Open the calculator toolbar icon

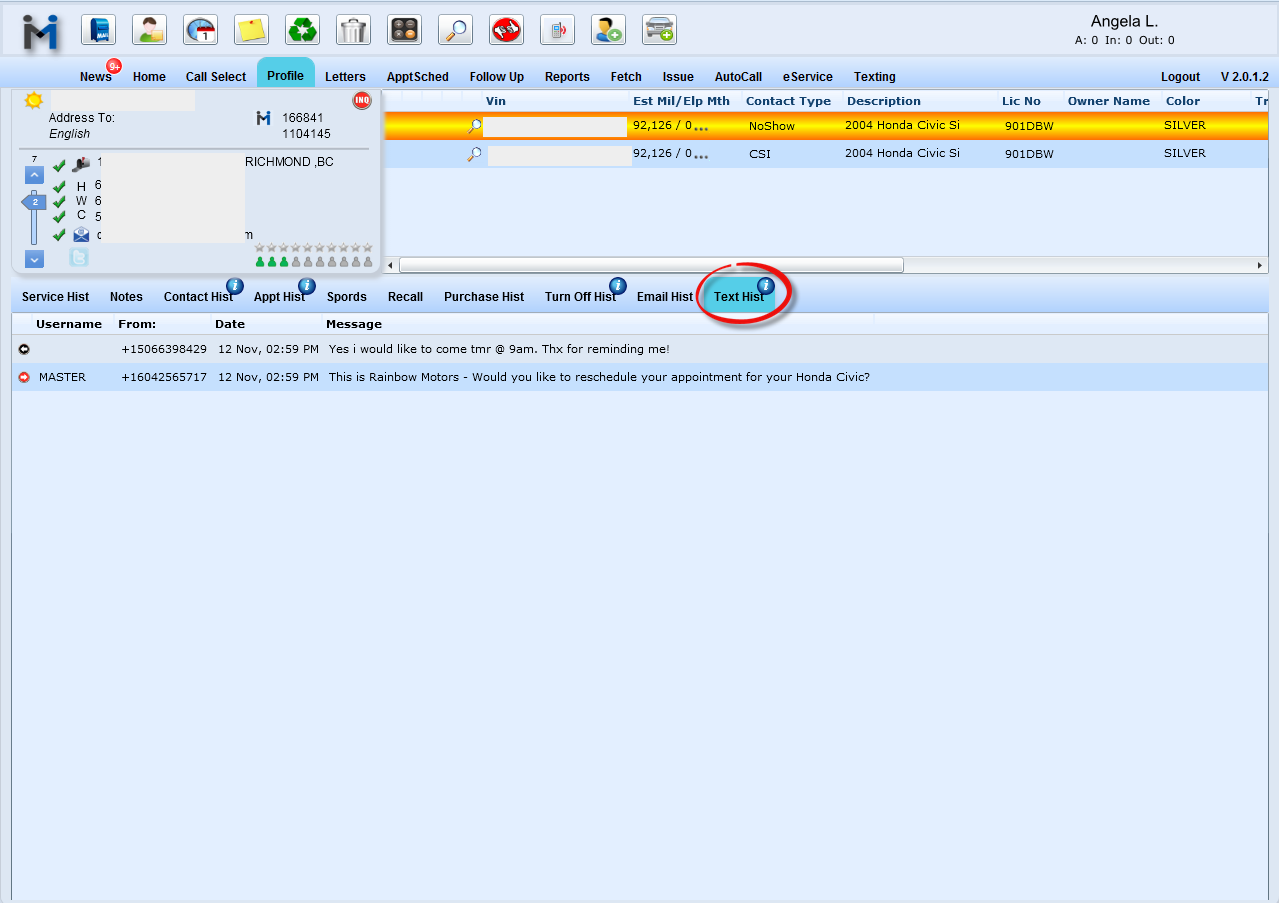404,30
